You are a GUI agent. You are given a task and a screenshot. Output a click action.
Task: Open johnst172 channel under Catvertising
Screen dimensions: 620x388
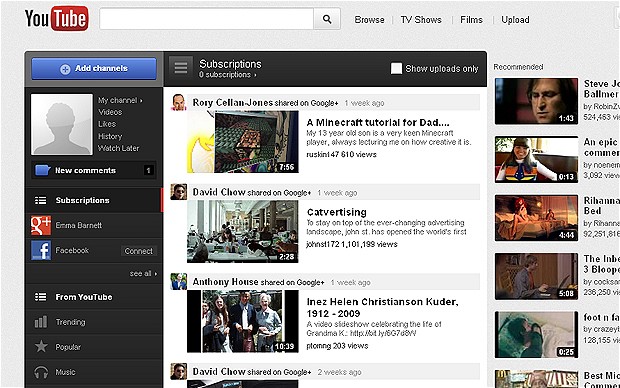click(x=322, y=244)
